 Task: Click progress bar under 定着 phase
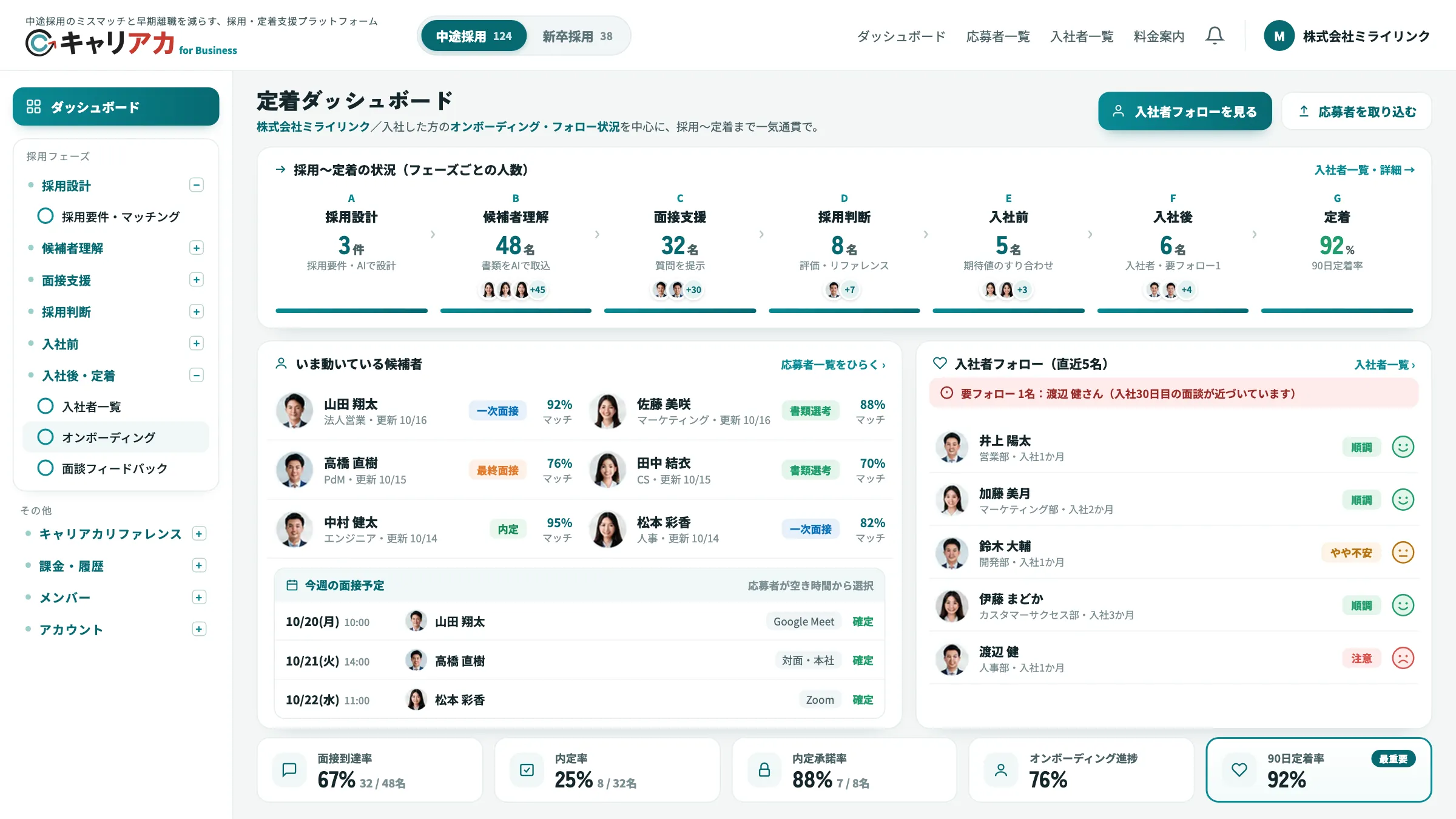click(x=1337, y=311)
